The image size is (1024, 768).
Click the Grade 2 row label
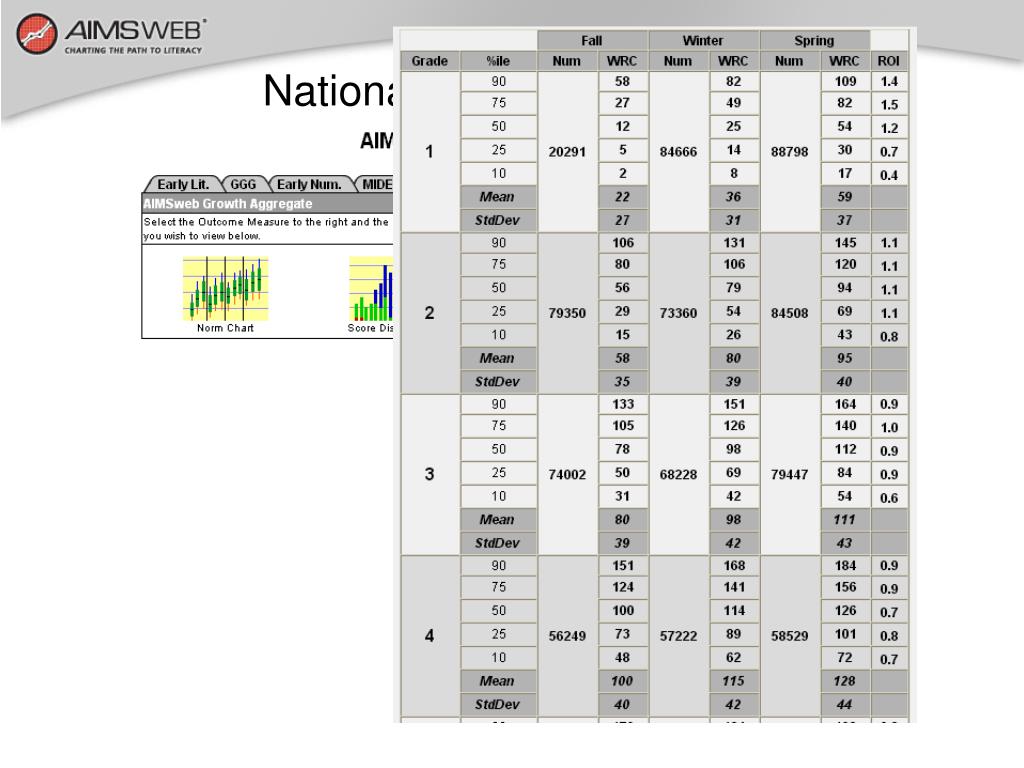coord(429,313)
